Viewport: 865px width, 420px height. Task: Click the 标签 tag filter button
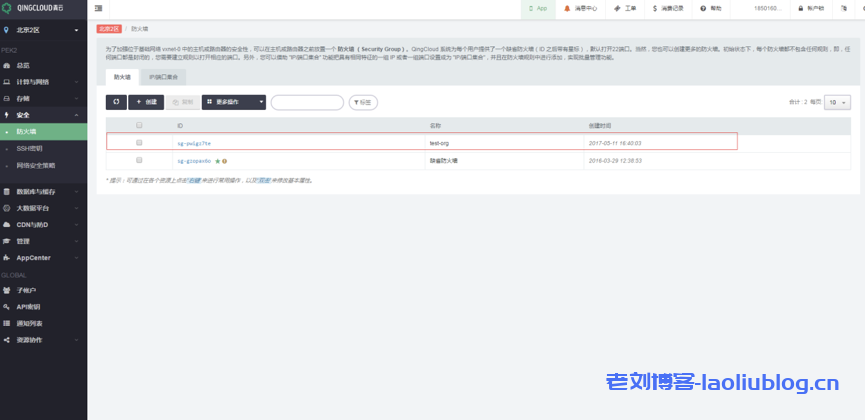click(x=363, y=102)
